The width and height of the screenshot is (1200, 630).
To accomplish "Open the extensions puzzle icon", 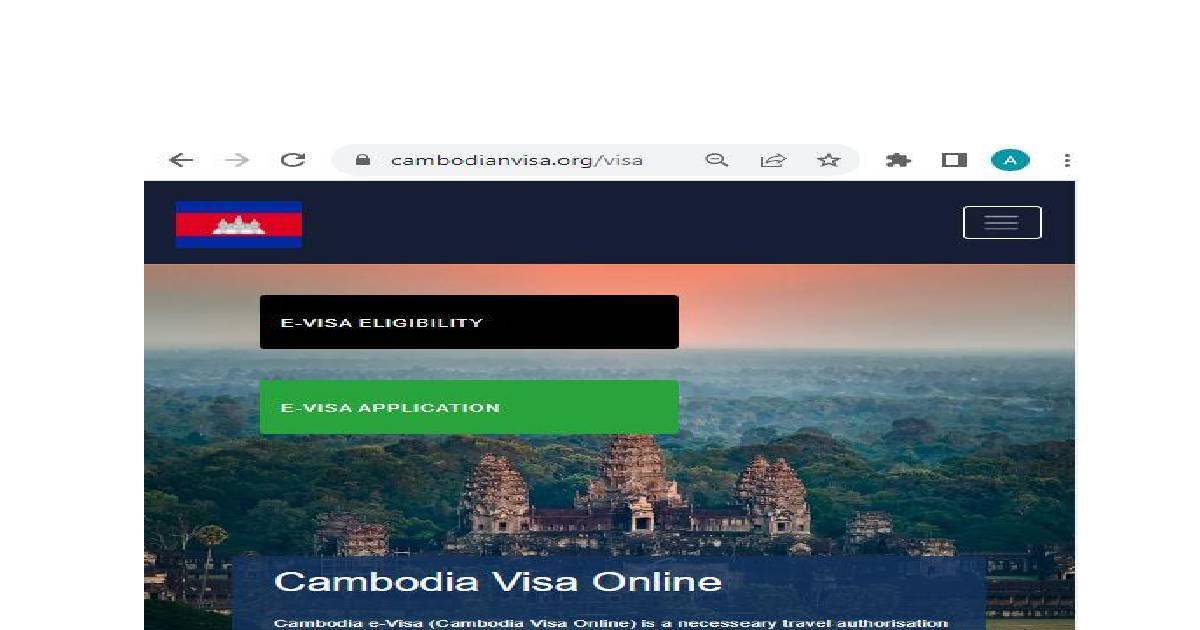I will click(898, 160).
